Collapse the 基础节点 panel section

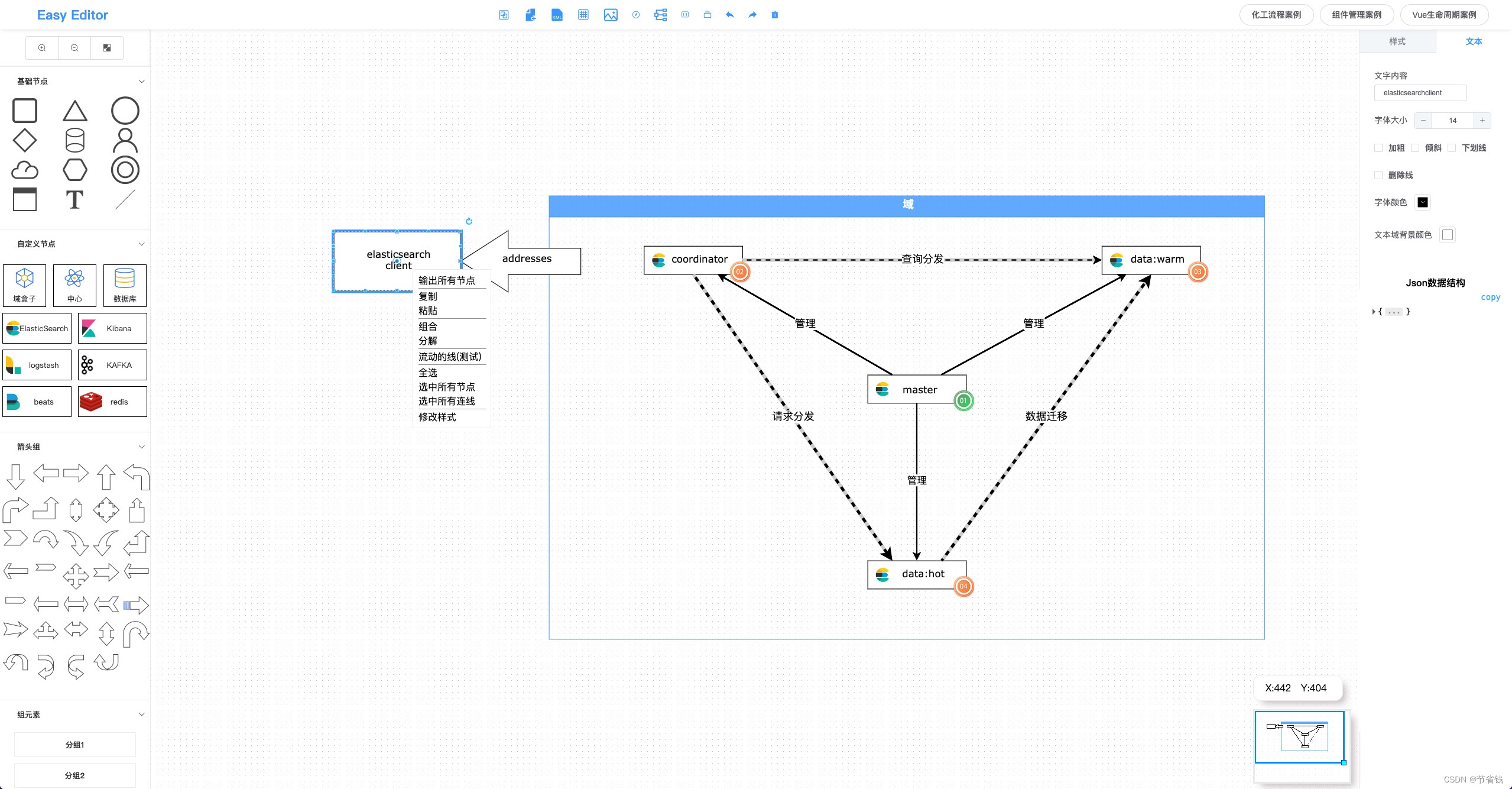141,81
